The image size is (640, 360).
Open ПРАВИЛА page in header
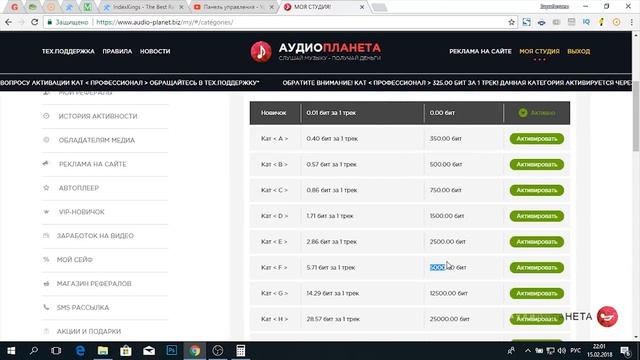click(x=117, y=51)
